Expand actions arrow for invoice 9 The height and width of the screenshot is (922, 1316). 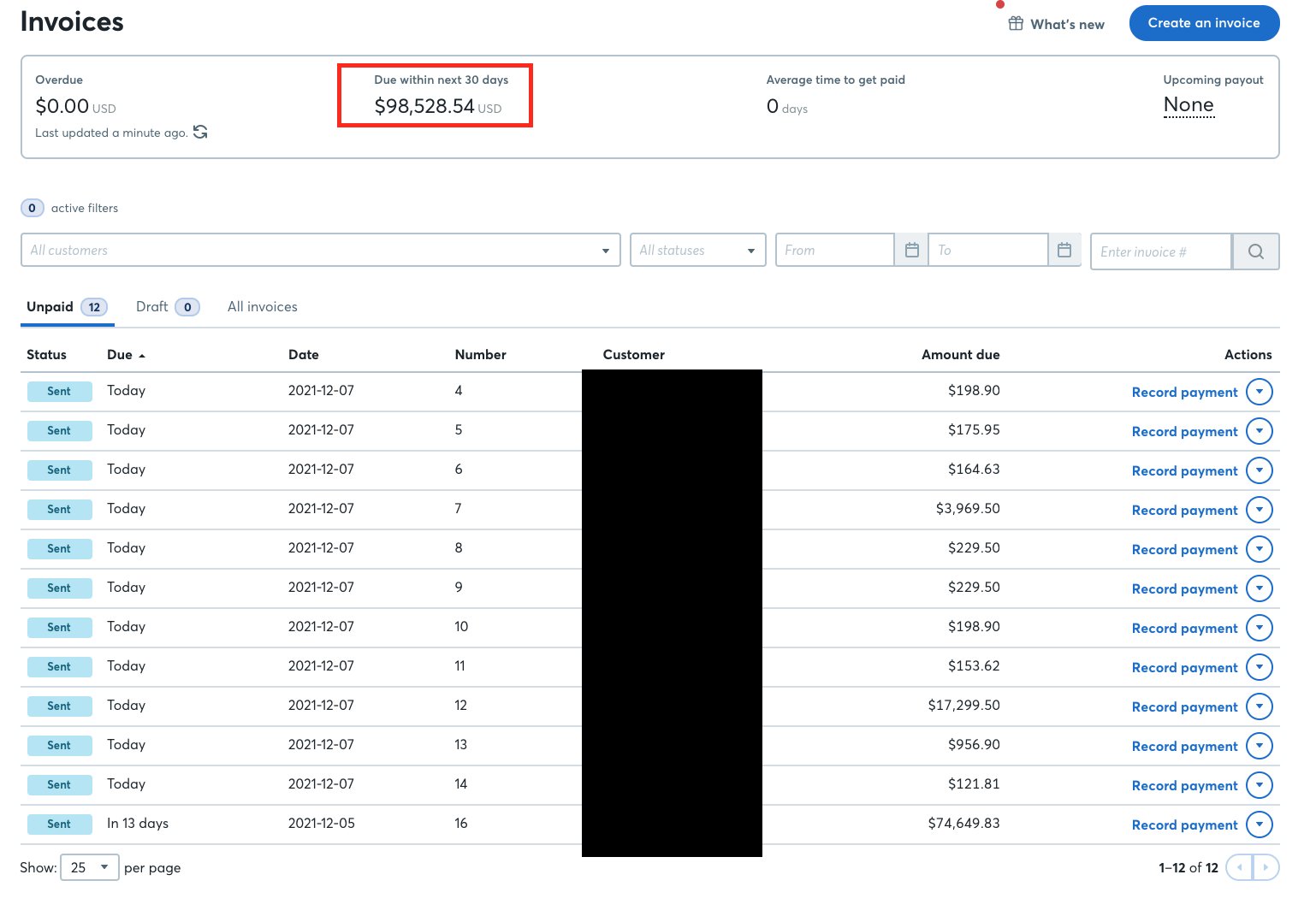(x=1260, y=588)
